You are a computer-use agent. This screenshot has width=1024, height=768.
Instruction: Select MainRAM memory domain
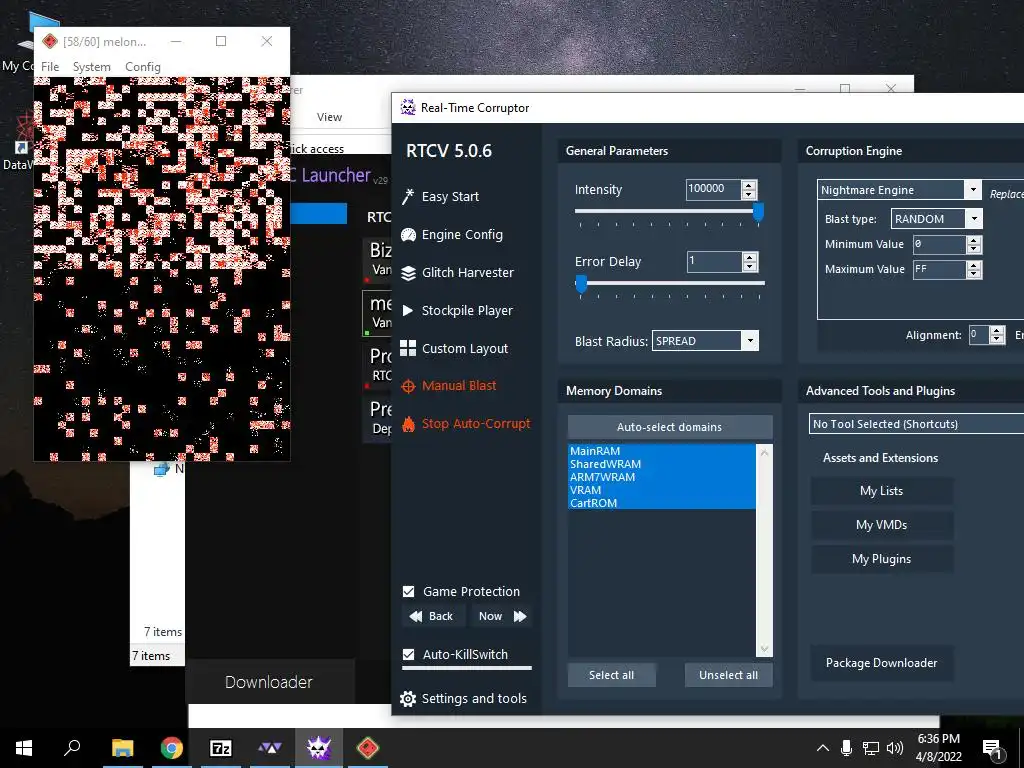tap(662, 451)
